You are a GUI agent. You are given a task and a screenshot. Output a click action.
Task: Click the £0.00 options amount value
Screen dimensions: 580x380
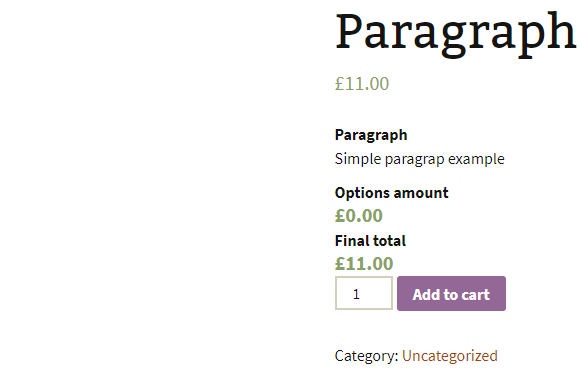(x=358, y=216)
